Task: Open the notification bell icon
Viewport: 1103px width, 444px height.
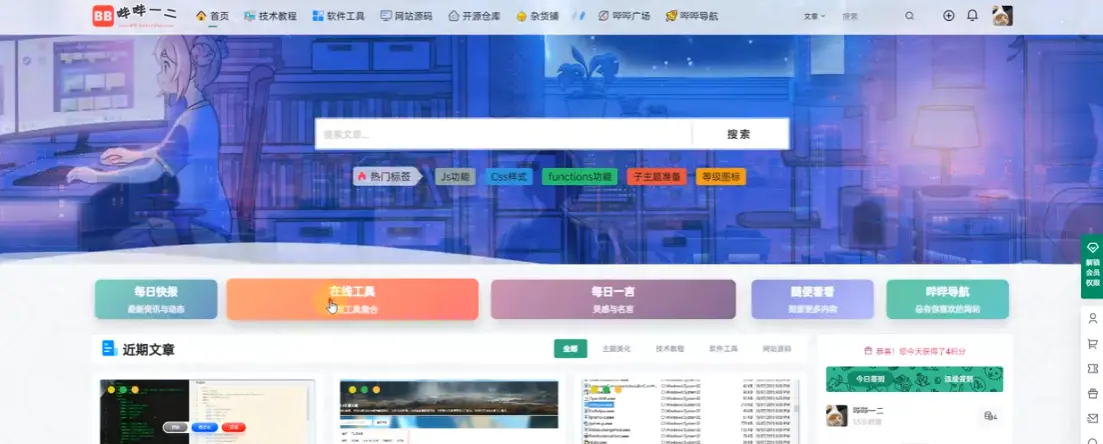Action: (x=972, y=15)
